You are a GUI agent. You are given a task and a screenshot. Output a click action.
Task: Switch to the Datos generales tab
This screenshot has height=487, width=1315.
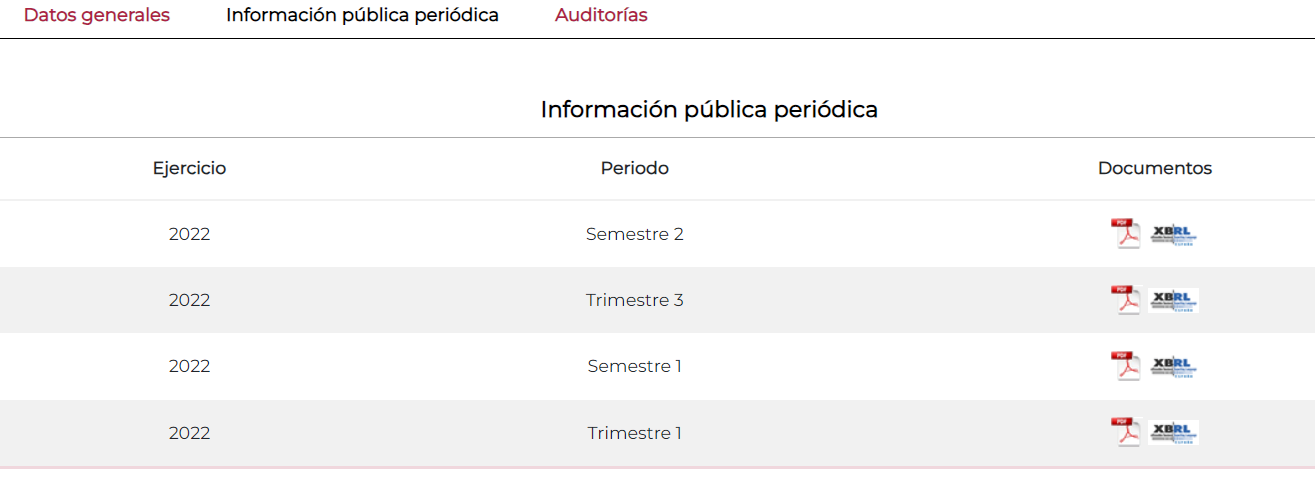[97, 15]
